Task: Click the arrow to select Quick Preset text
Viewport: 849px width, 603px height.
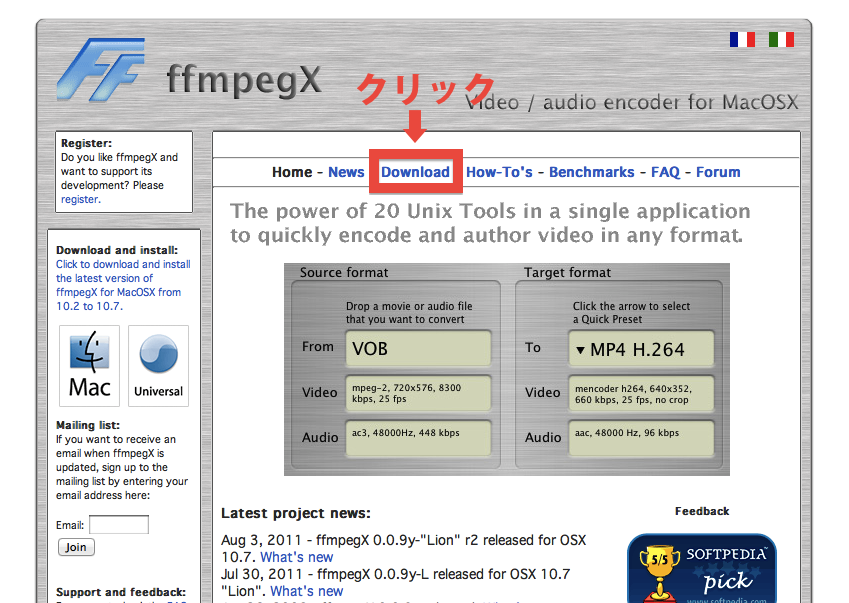Action: pos(631,313)
